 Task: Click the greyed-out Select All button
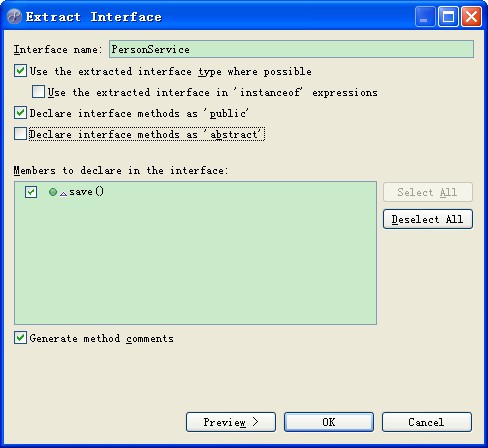428,192
